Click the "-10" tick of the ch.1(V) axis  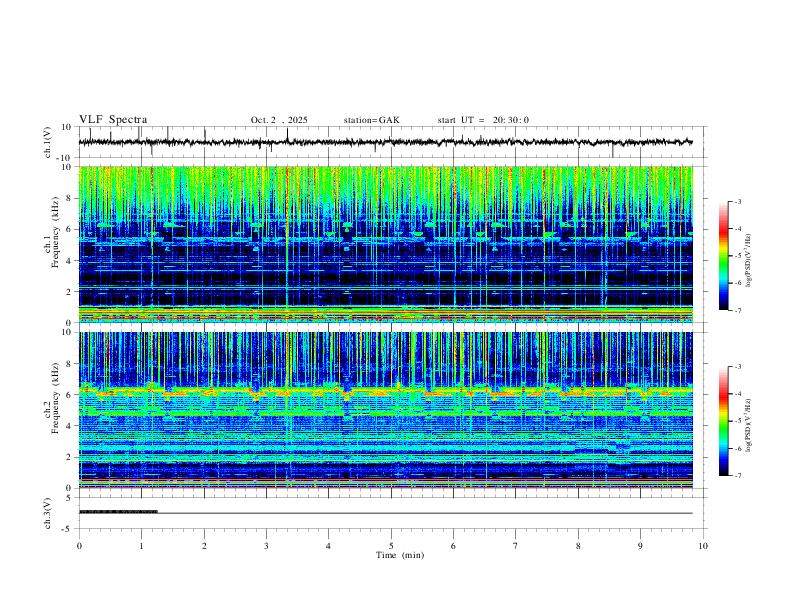point(65,158)
